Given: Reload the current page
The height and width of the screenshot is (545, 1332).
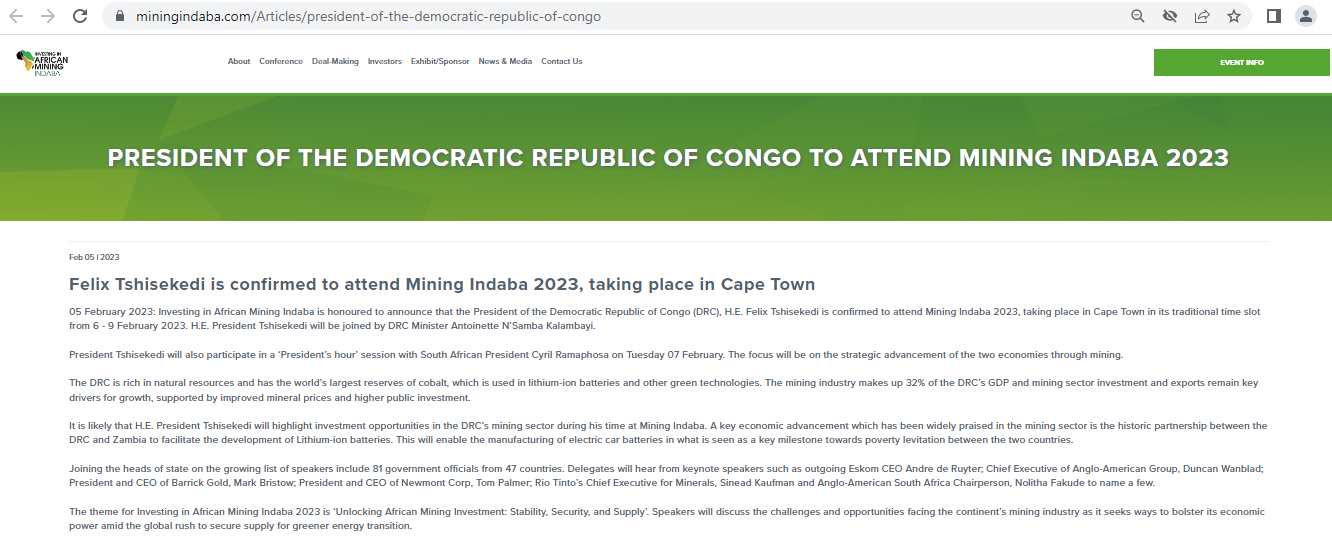Looking at the screenshot, I should [x=80, y=16].
